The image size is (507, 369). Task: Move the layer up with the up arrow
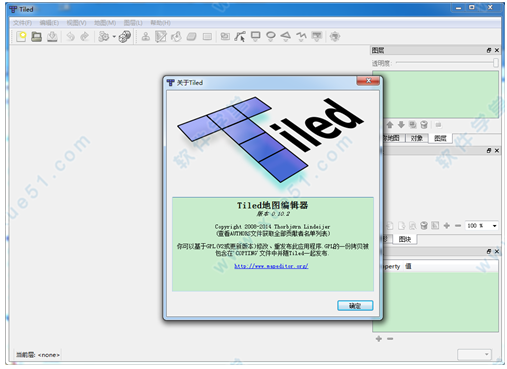(390, 125)
